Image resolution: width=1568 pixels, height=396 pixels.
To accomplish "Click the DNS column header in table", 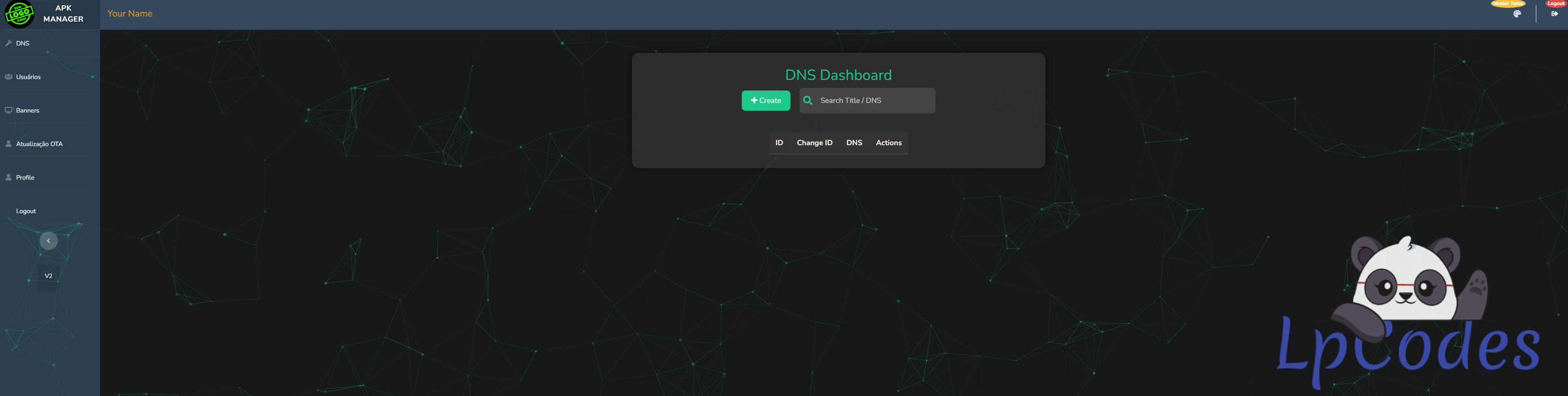I will (x=854, y=142).
